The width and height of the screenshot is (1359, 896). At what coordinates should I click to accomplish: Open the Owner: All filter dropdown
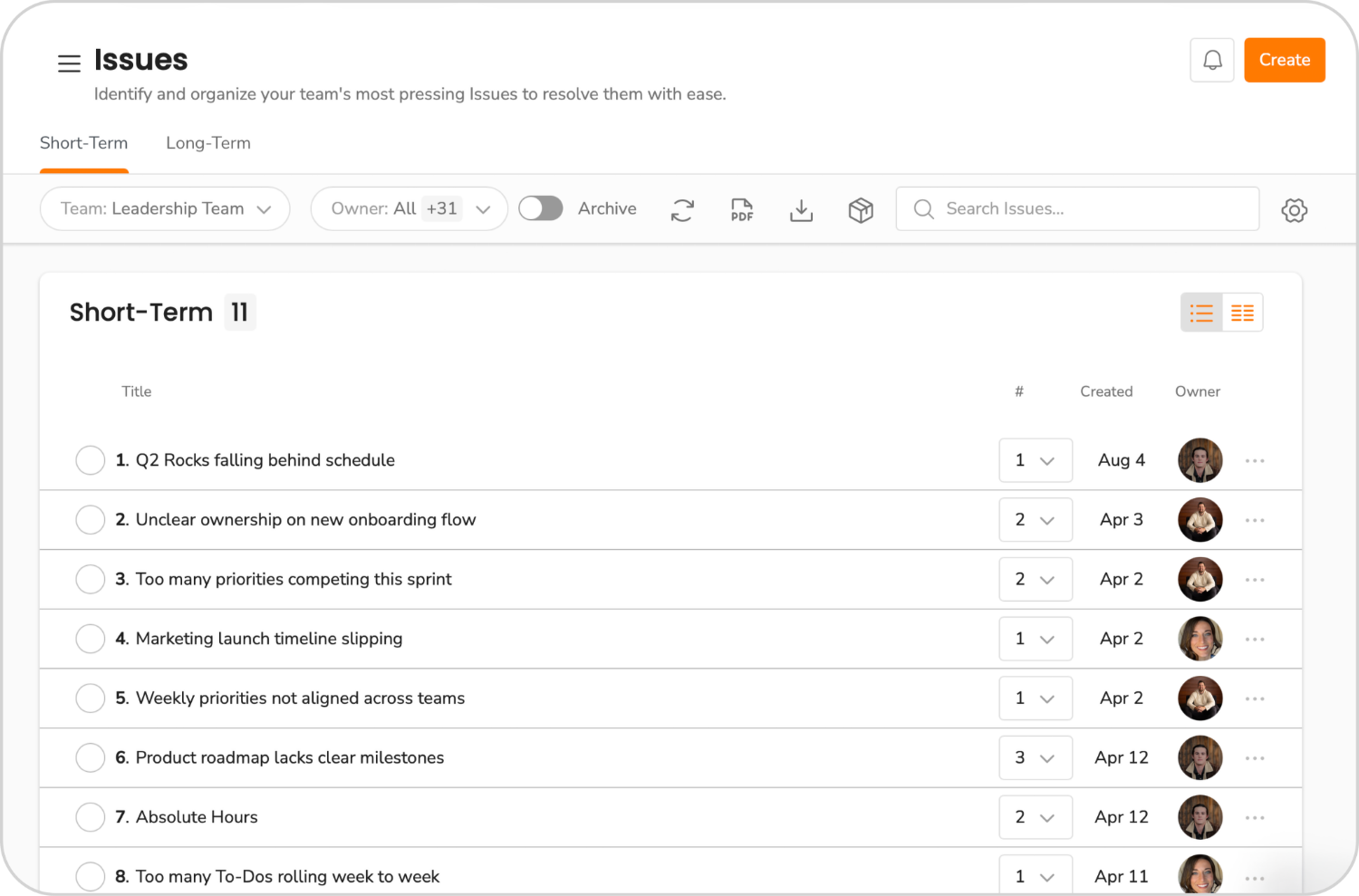(x=409, y=208)
